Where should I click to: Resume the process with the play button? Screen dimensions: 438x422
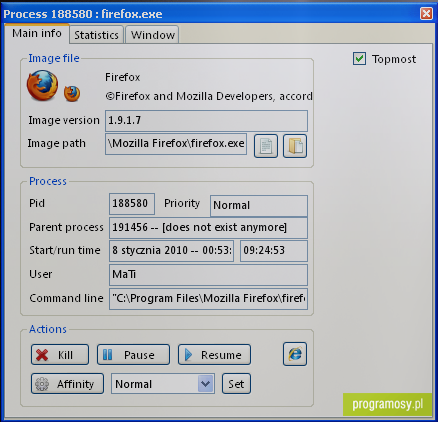tap(214, 355)
